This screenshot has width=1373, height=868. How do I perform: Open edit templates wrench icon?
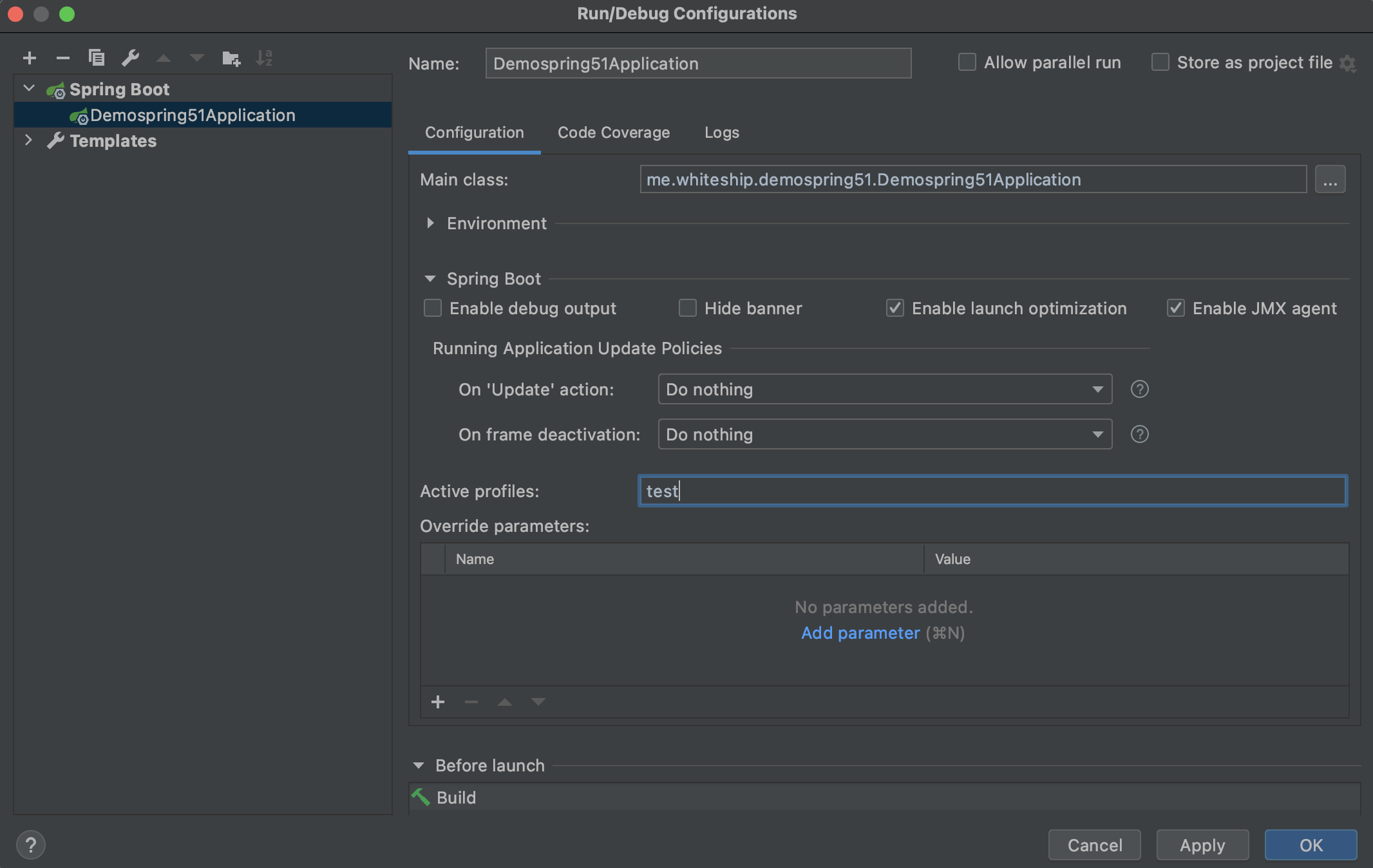(131, 58)
